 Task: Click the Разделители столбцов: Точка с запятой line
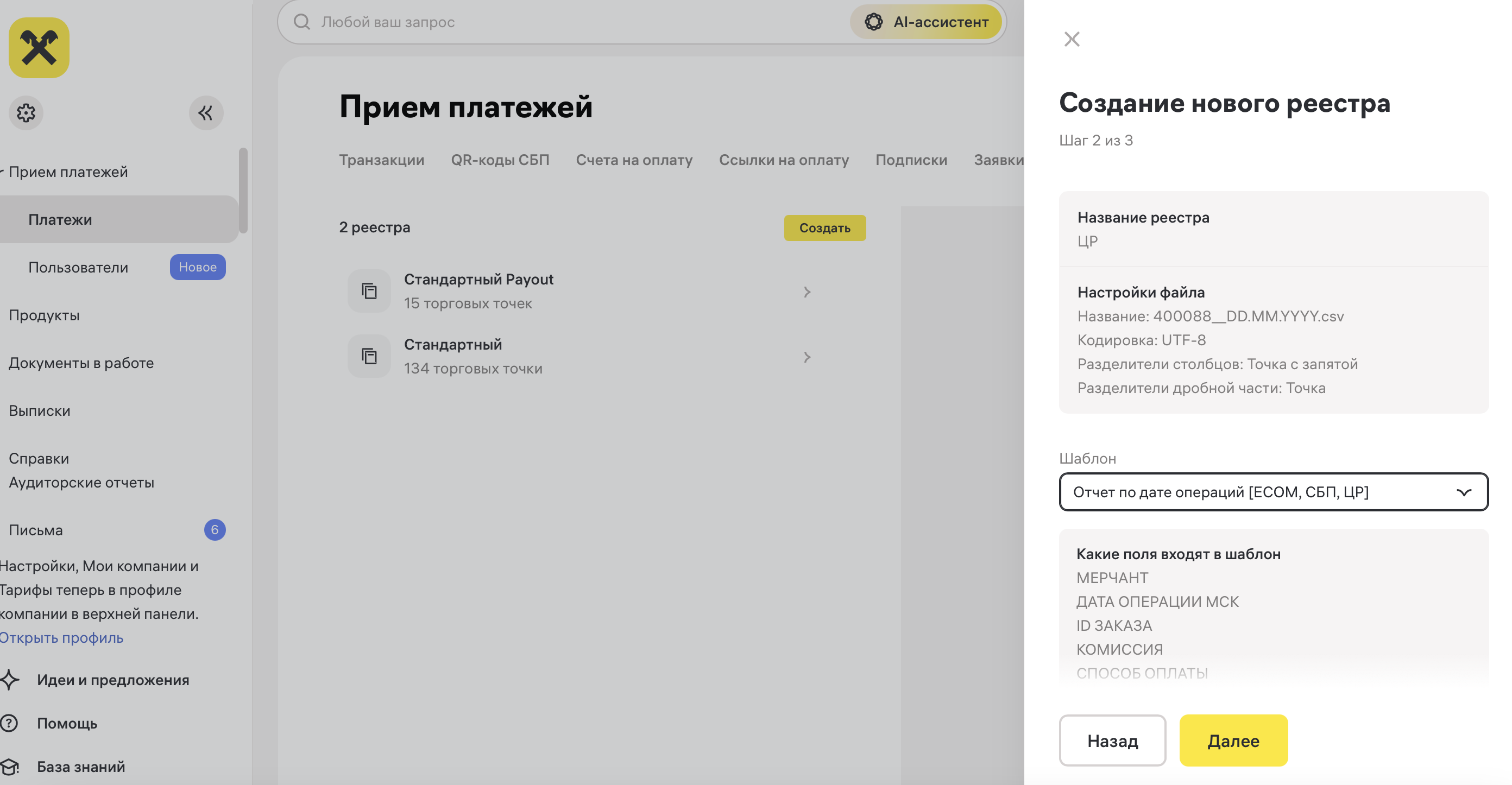[1218, 364]
